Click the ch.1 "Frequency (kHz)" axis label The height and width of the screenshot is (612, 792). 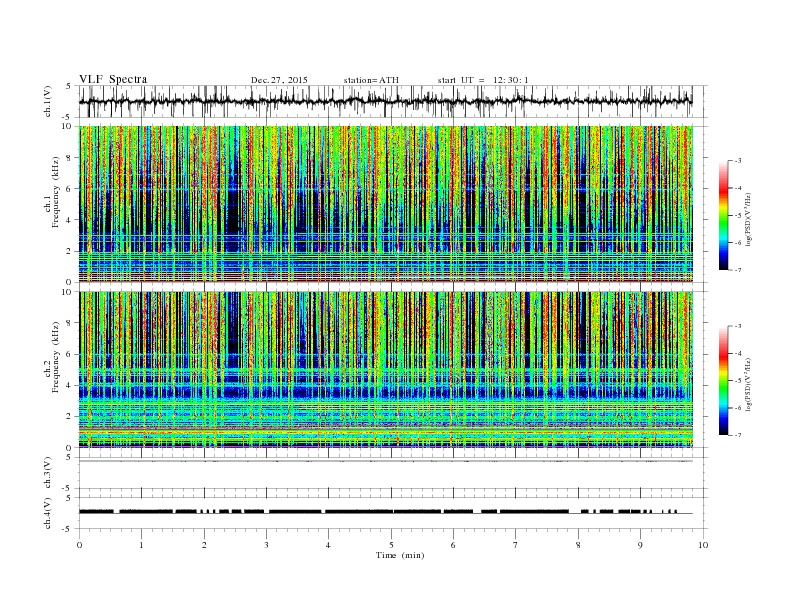tap(56, 191)
